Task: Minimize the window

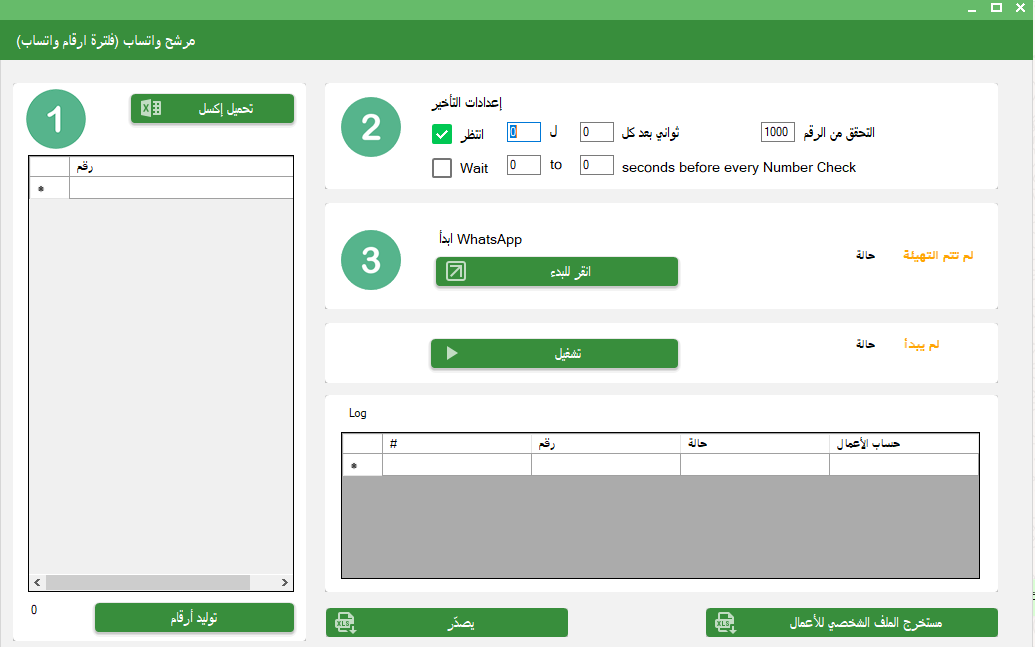Action: [972, 9]
